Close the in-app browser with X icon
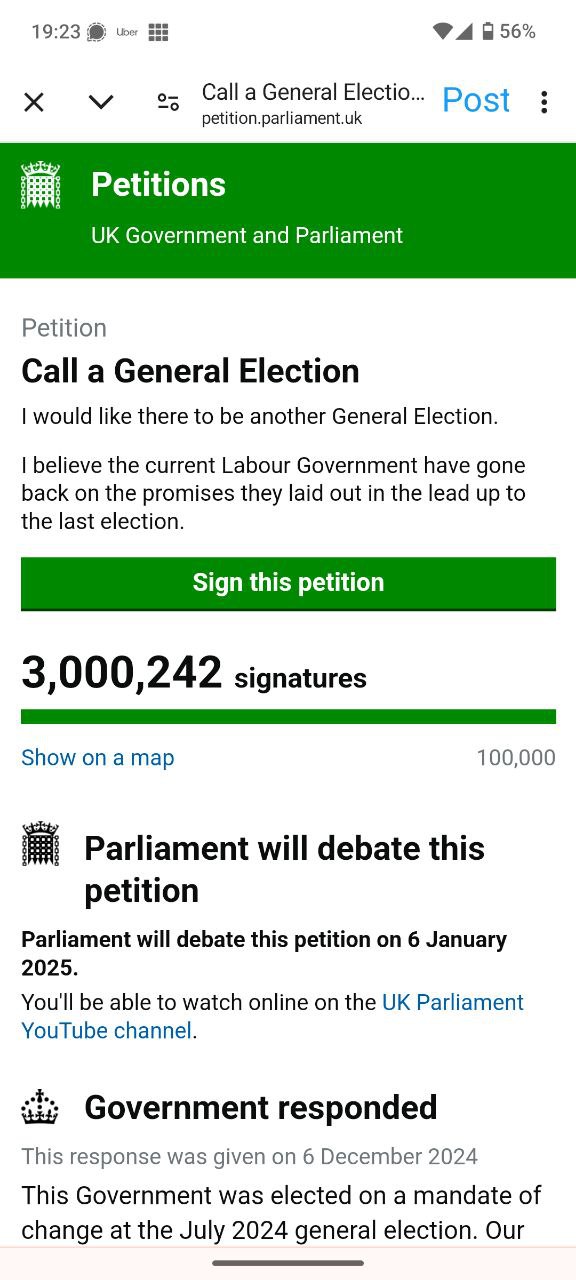The height and width of the screenshot is (1280, 576). tap(34, 102)
